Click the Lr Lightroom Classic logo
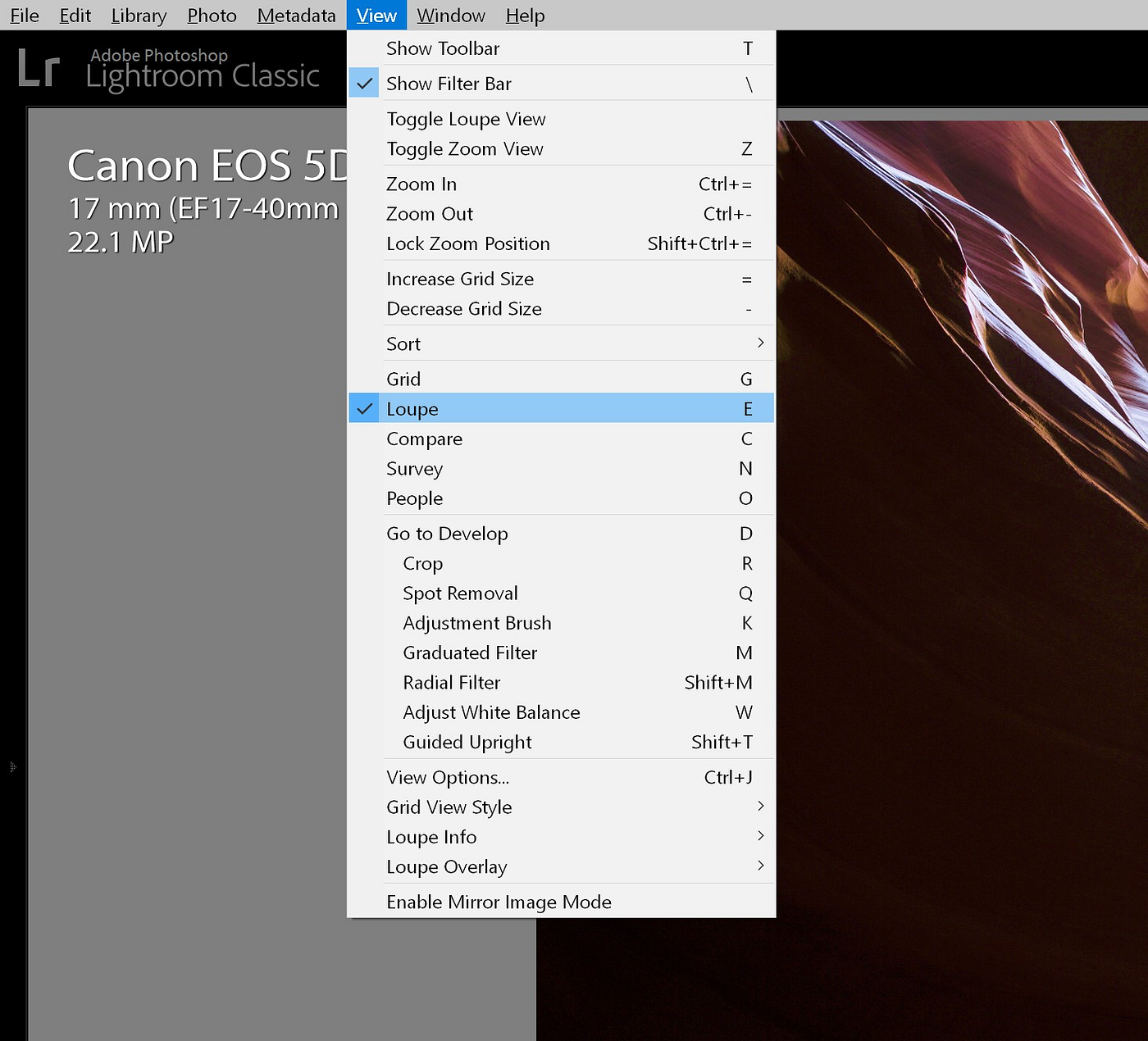 169,69
